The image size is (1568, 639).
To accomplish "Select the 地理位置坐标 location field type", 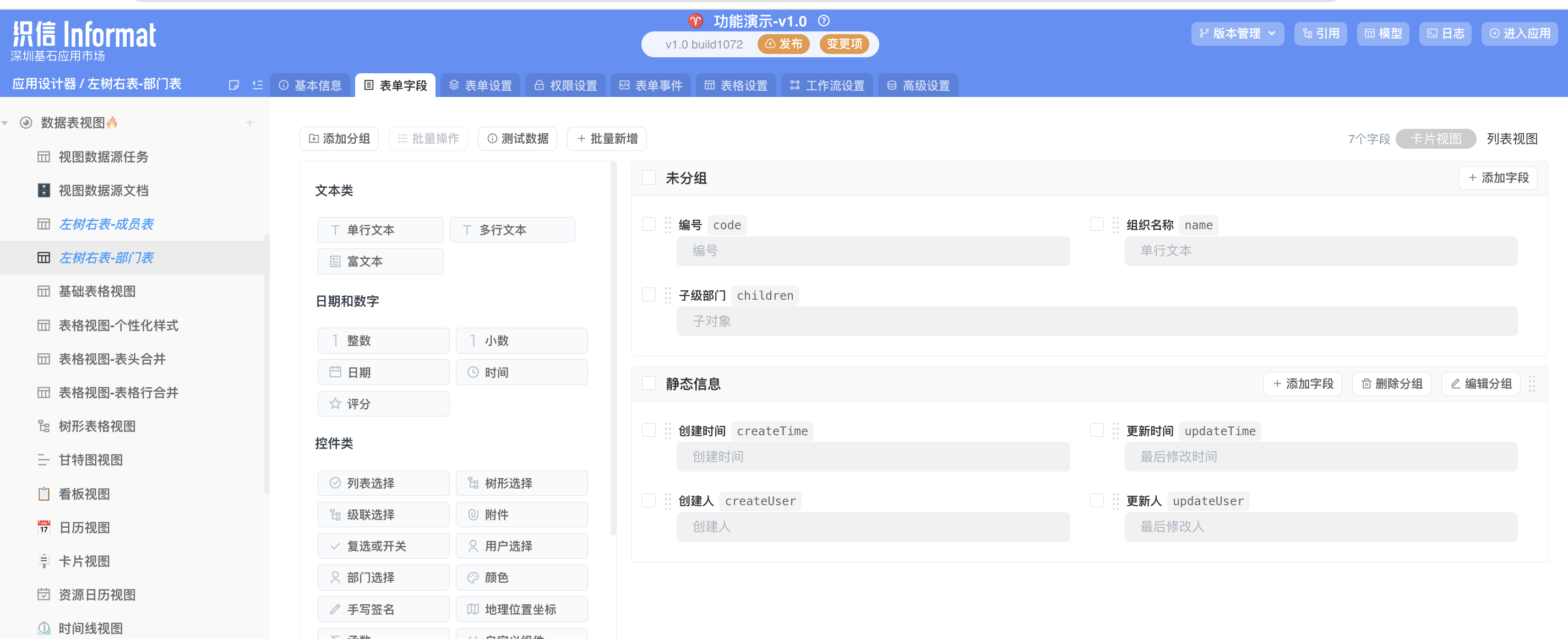I will coord(521,609).
